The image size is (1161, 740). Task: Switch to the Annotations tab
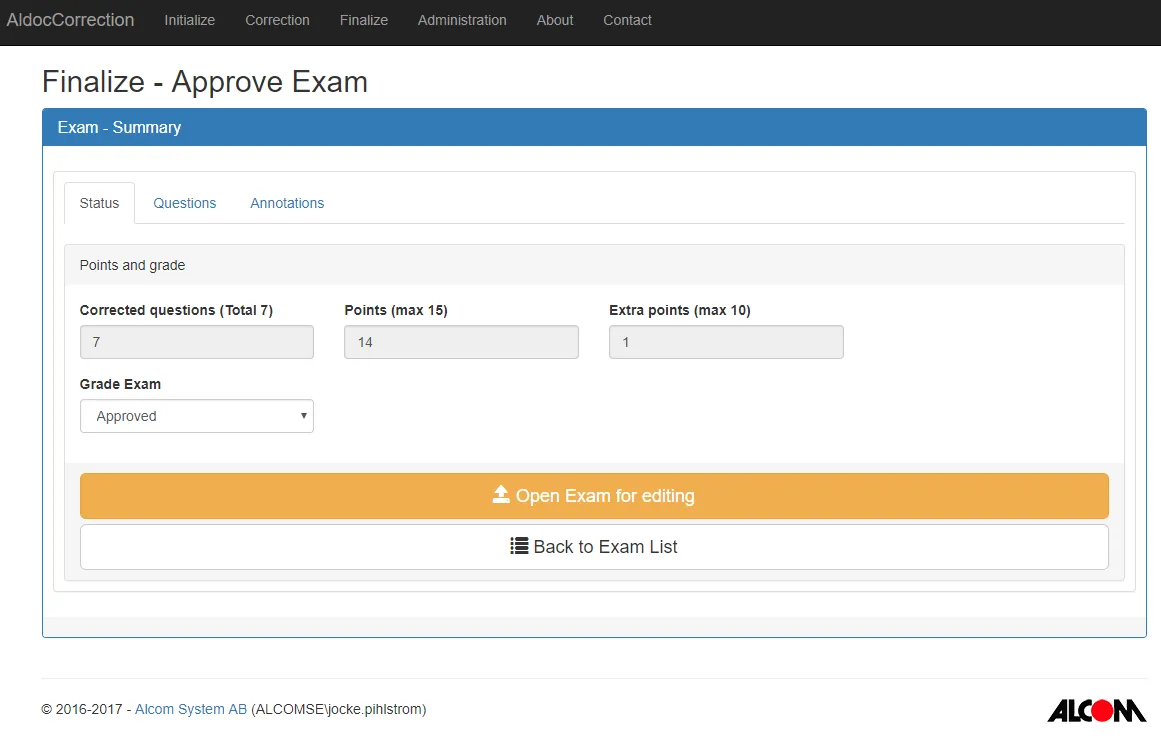tap(287, 203)
